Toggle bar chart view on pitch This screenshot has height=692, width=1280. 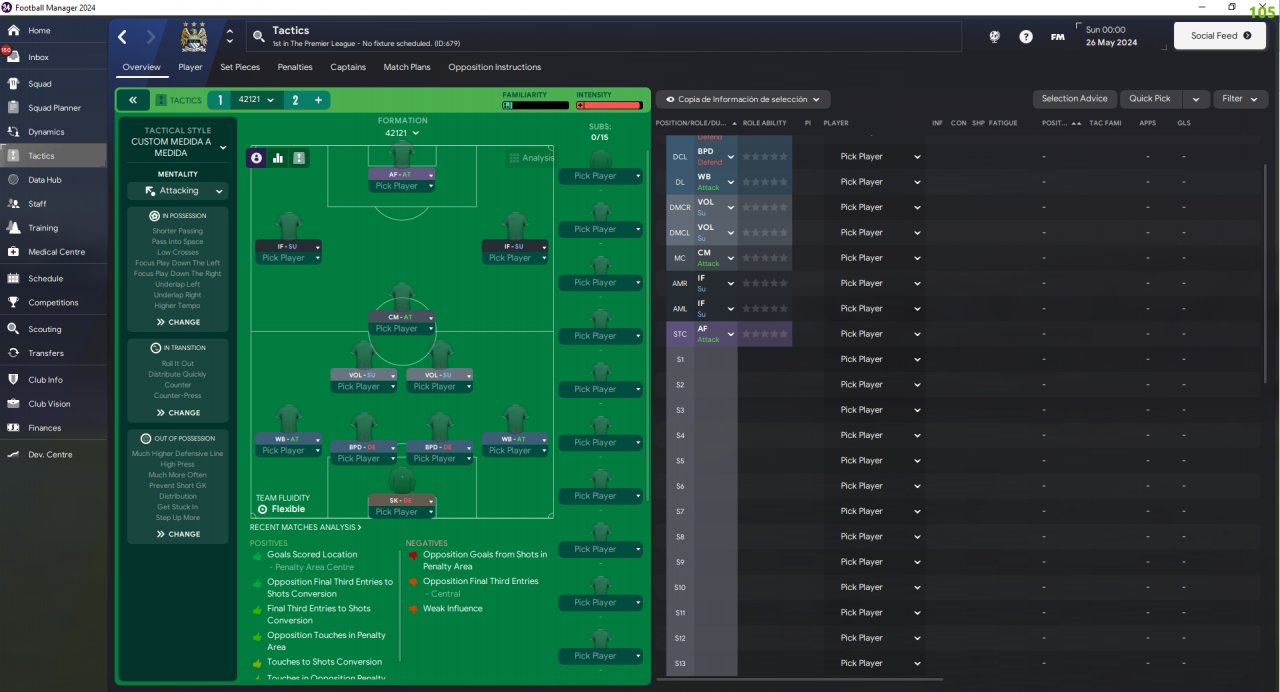pyautogui.click(x=278, y=158)
